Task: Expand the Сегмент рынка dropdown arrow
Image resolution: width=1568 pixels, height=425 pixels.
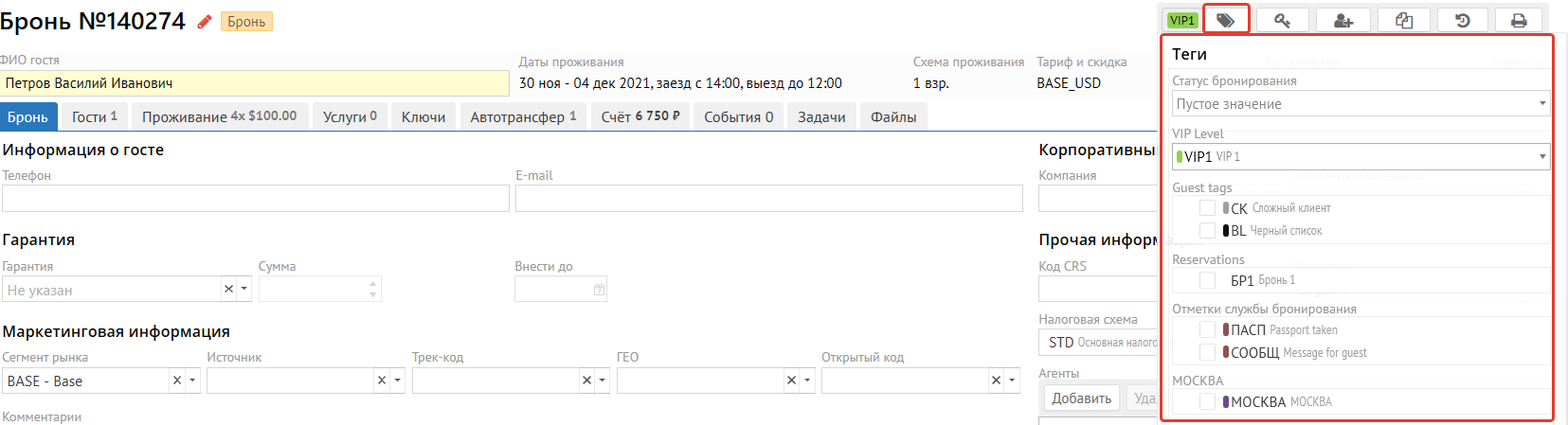Action: point(192,381)
